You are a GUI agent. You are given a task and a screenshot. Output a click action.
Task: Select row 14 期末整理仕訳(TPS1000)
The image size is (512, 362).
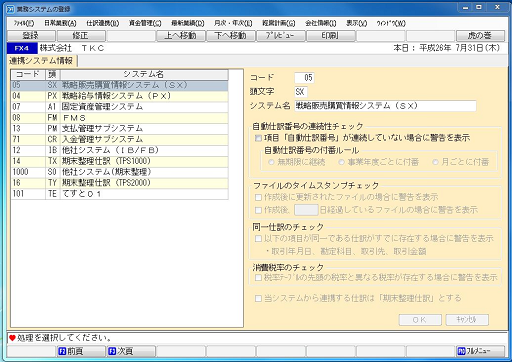pos(120,161)
